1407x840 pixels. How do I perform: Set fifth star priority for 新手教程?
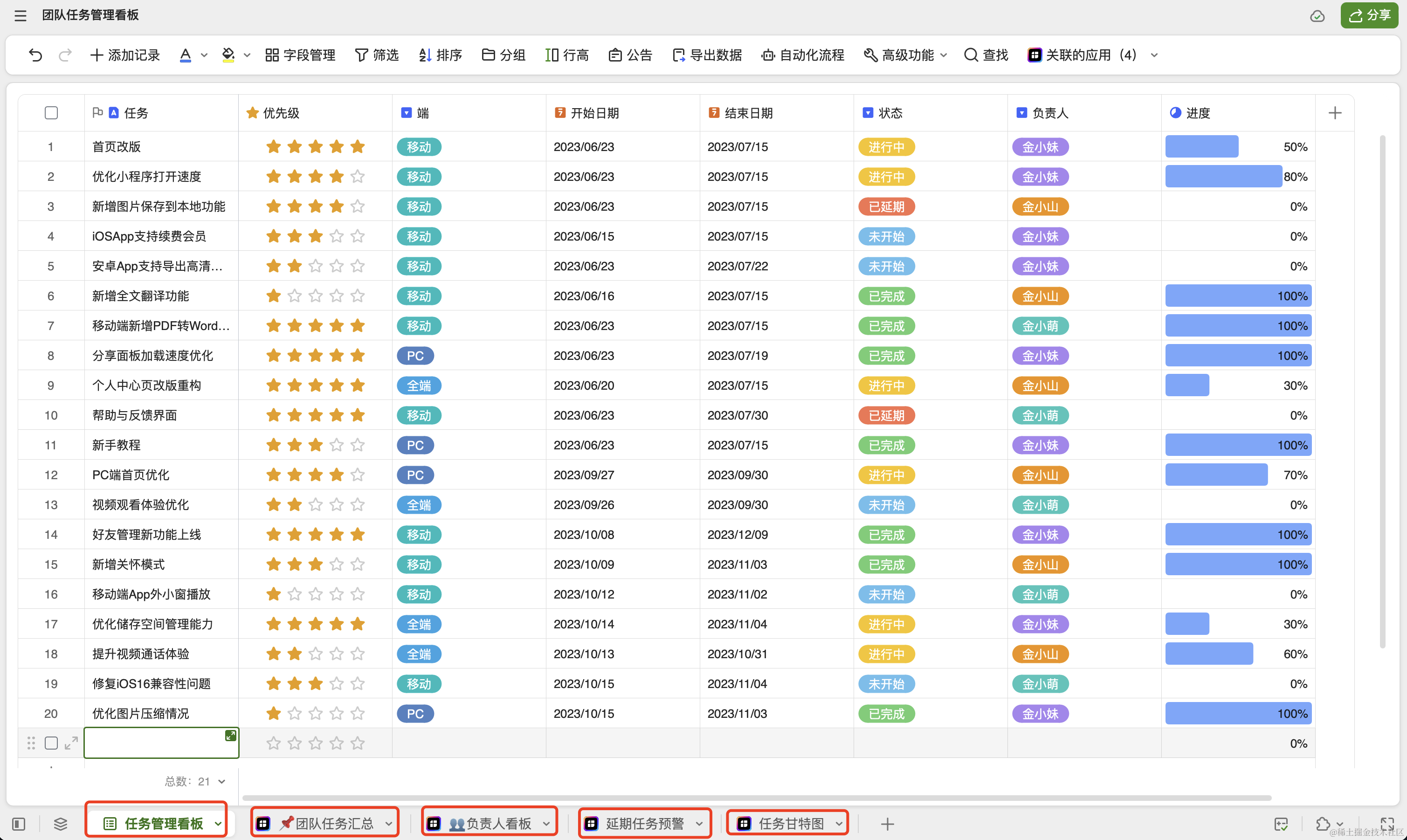(x=357, y=445)
